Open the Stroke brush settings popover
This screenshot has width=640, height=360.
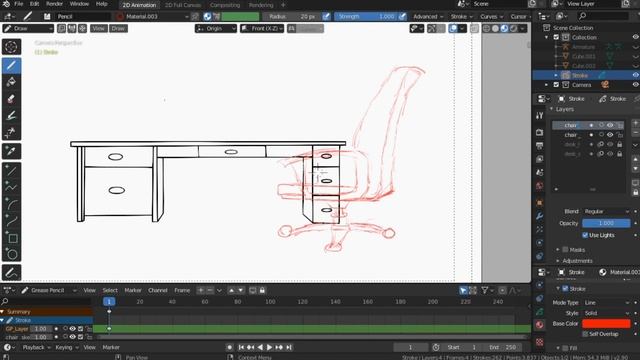461,16
